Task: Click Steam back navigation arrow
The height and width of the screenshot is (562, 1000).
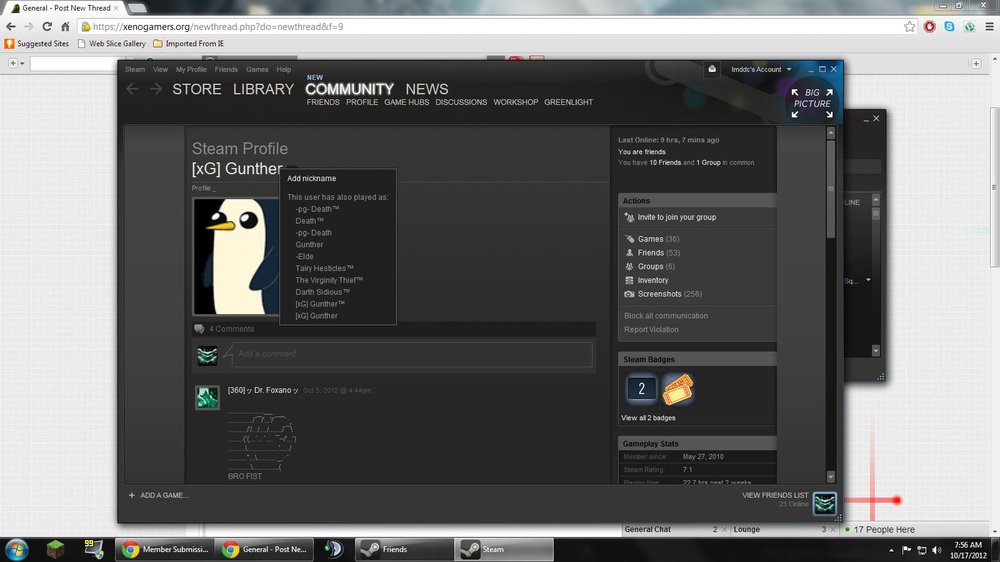Action: [x=132, y=89]
